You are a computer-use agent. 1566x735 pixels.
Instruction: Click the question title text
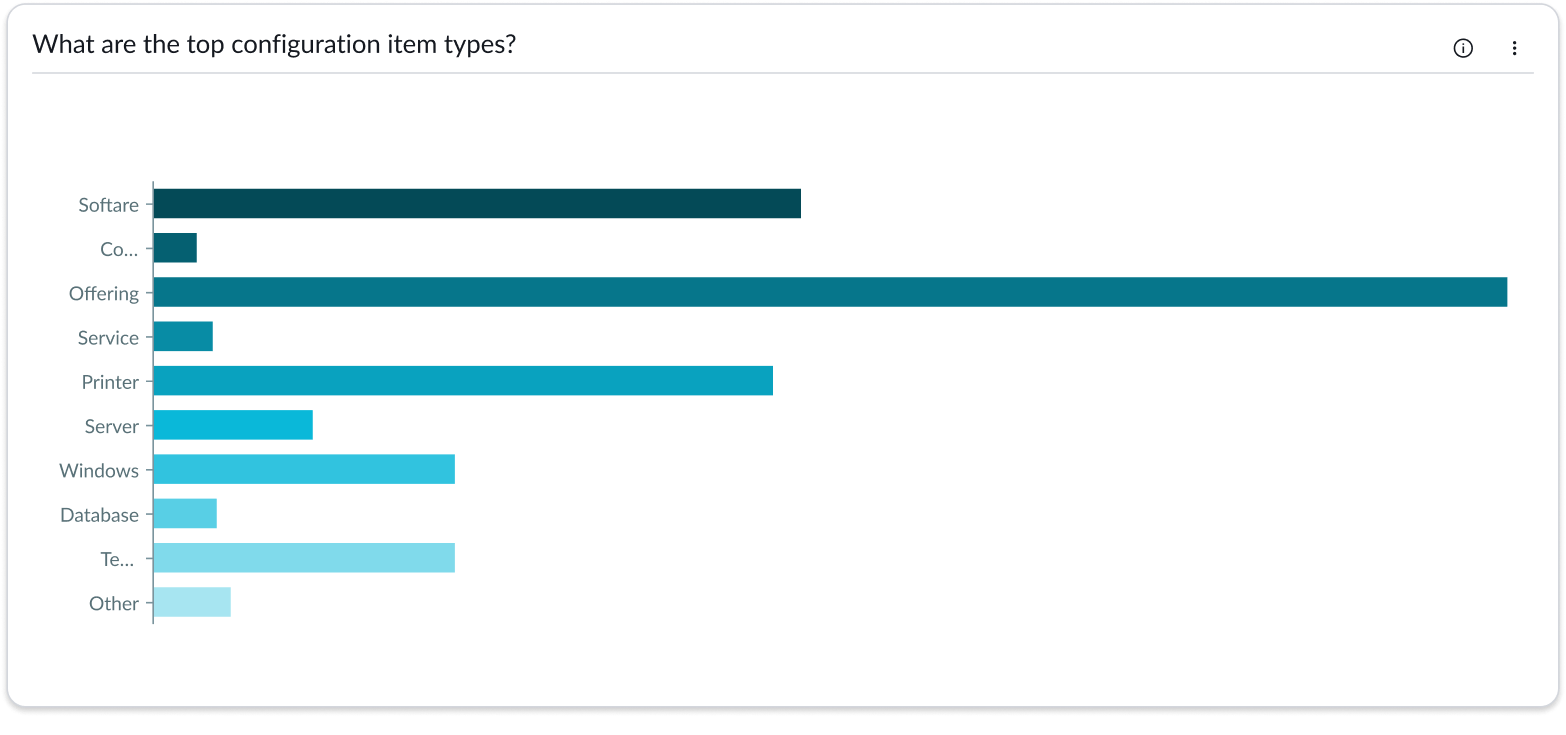pos(274,44)
